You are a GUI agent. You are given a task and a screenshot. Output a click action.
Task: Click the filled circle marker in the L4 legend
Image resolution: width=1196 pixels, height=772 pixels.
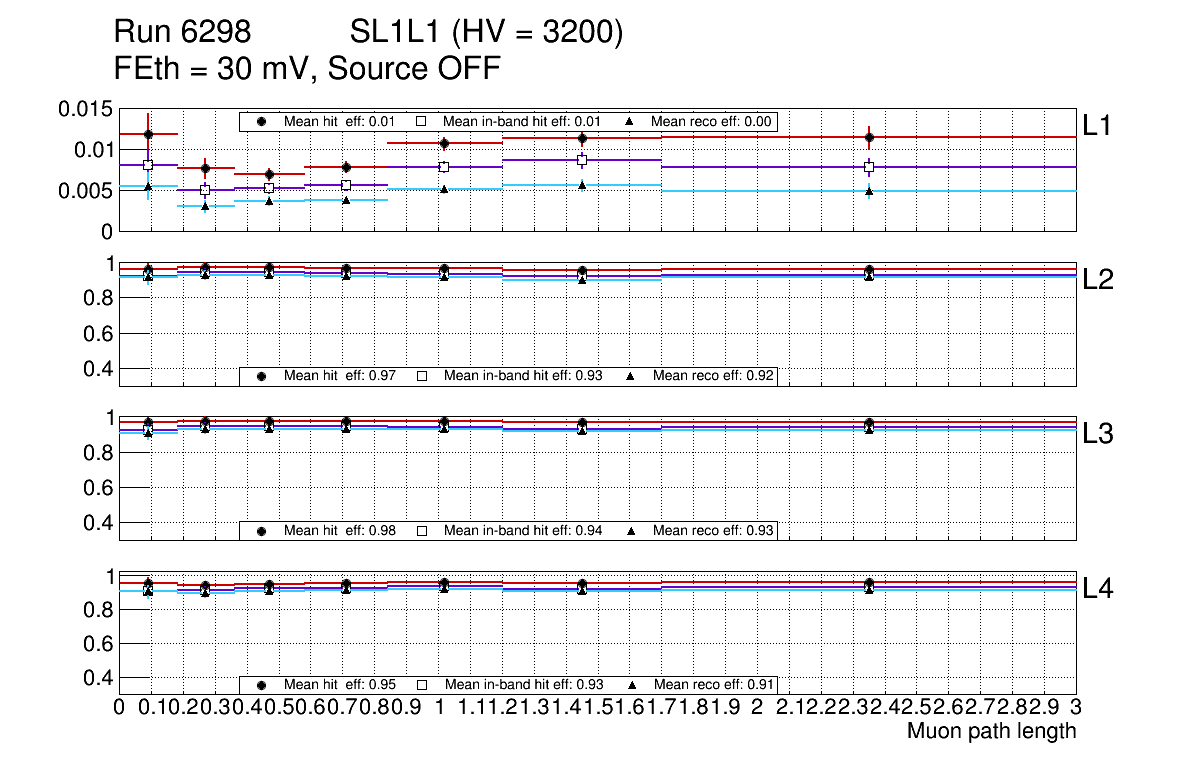(262, 685)
